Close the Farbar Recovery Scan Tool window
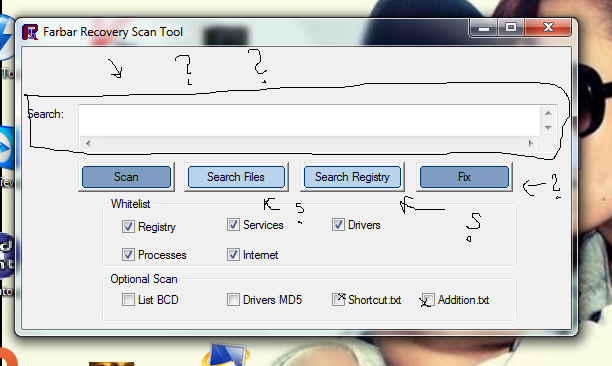The height and width of the screenshot is (366, 612). pos(548,27)
